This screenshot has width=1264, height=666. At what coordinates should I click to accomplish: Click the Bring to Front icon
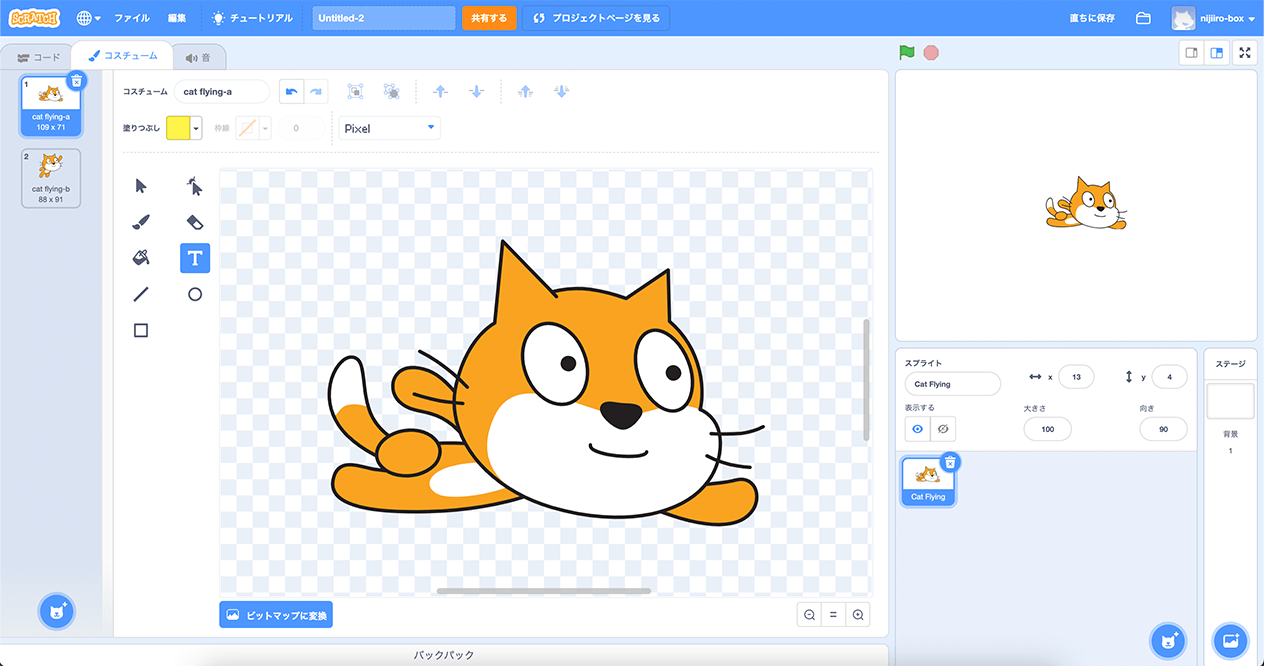[x=525, y=91]
